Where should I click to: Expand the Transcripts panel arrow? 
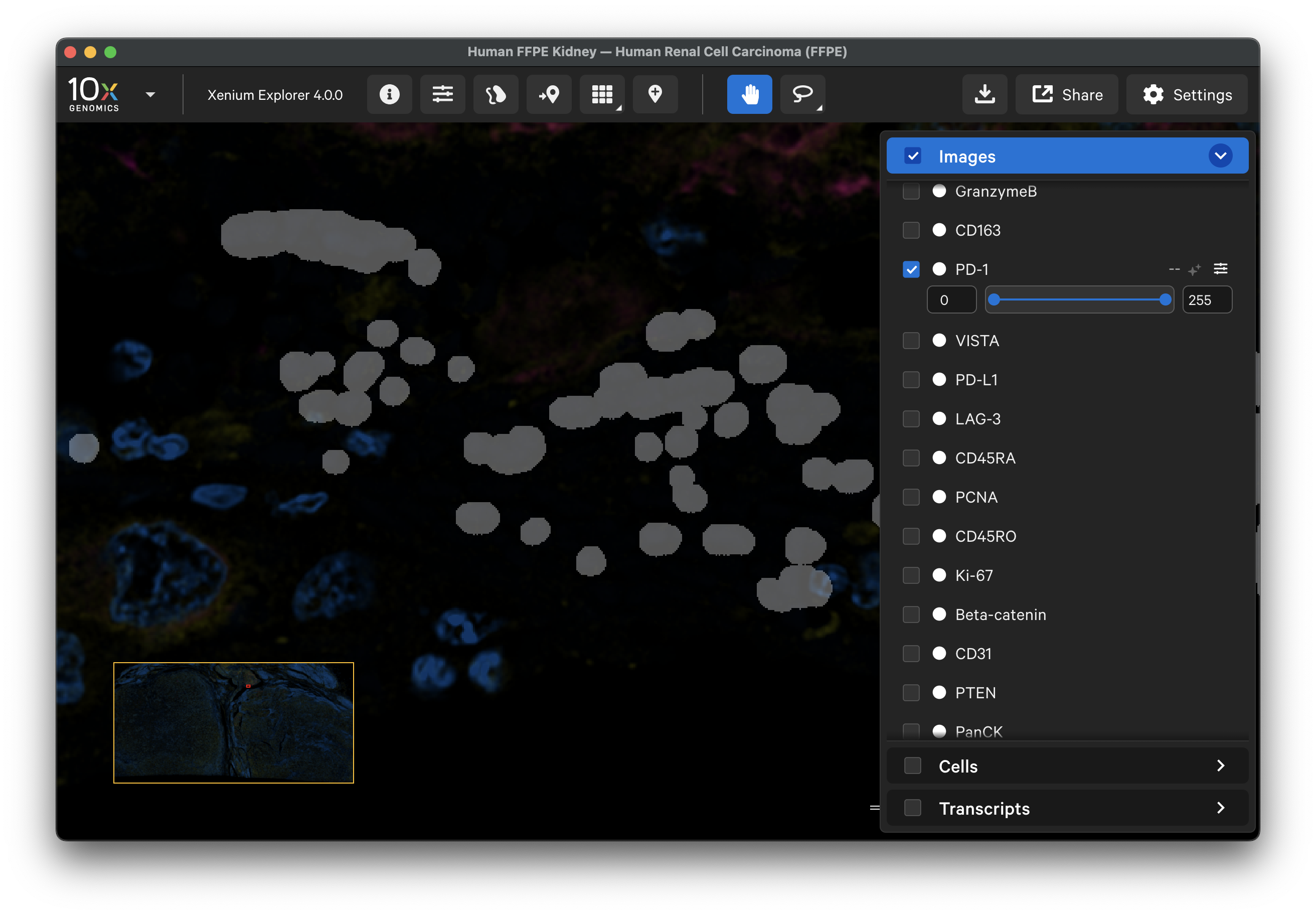(1221, 808)
